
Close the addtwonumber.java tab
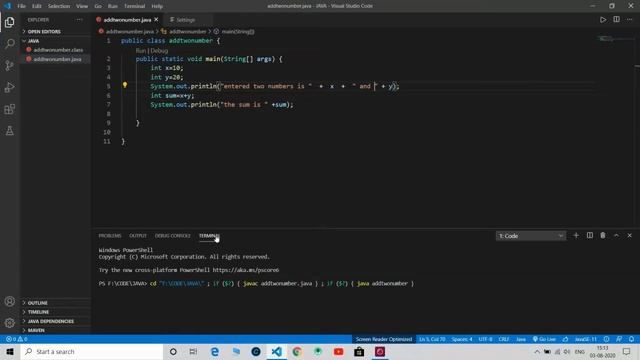point(156,20)
